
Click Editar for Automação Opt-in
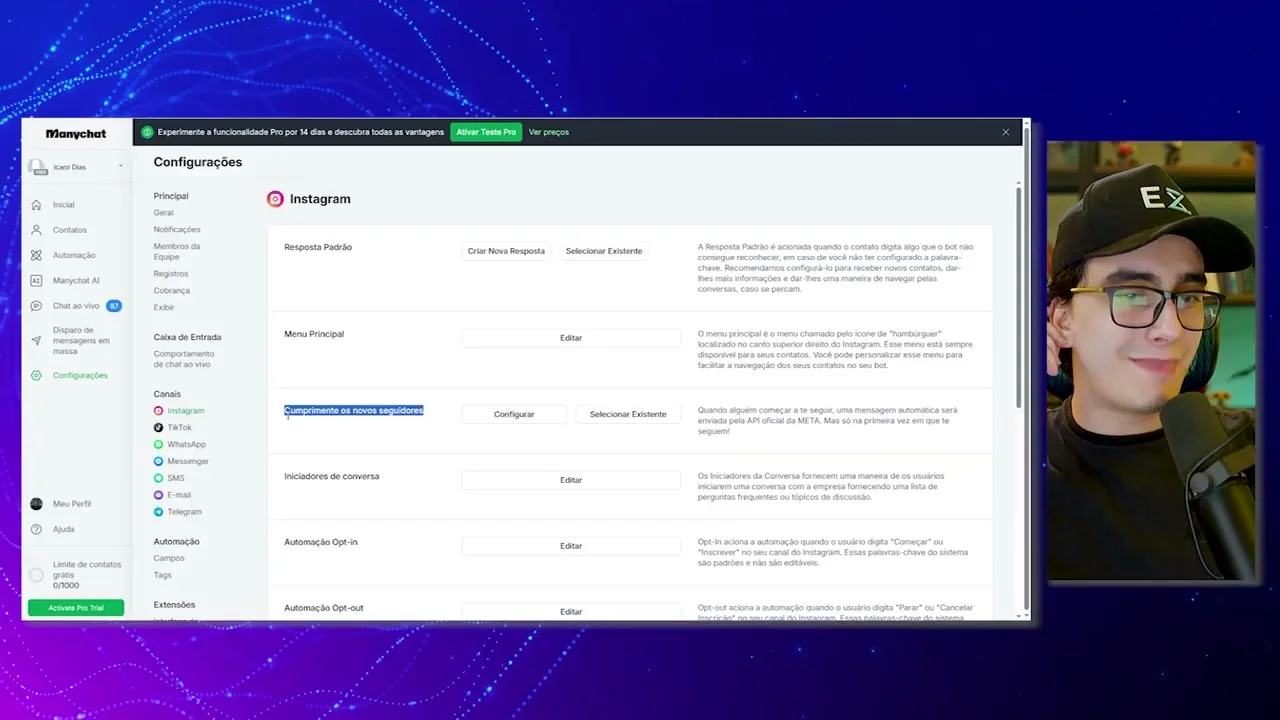pos(571,546)
